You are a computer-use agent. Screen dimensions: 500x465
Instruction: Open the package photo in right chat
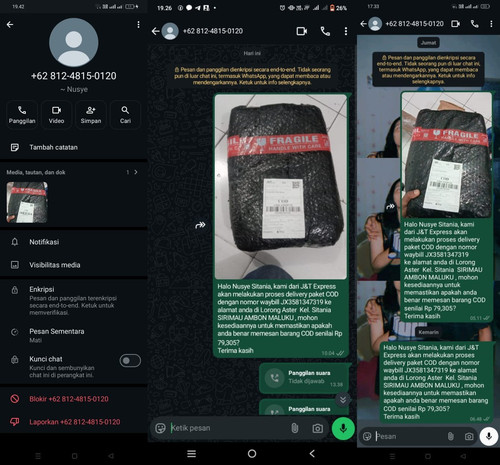point(447,155)
